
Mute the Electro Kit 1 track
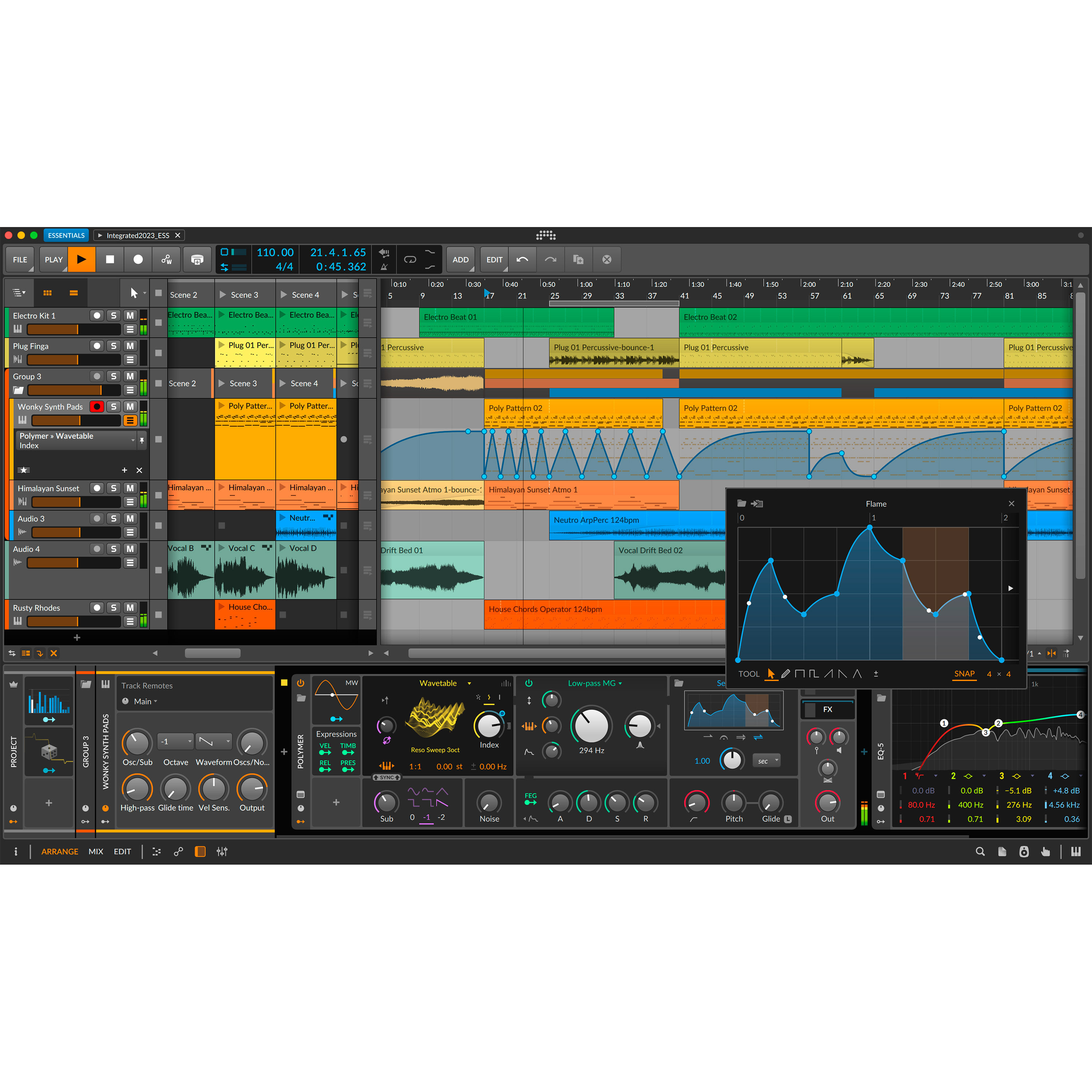[x=130, y=315]
